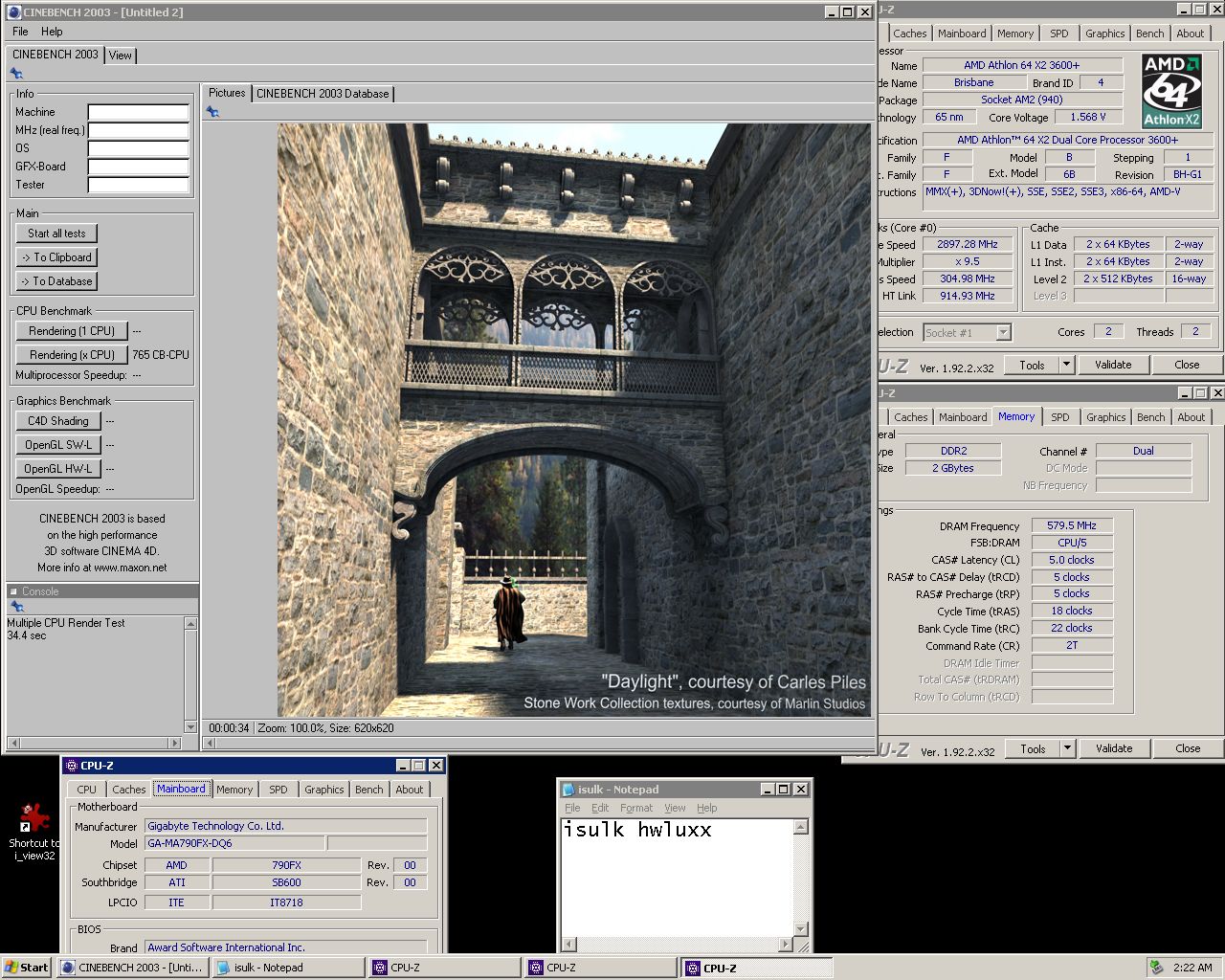The image size is (1225, 980).
Task: Click the OS input field
Action: point(139,148)
